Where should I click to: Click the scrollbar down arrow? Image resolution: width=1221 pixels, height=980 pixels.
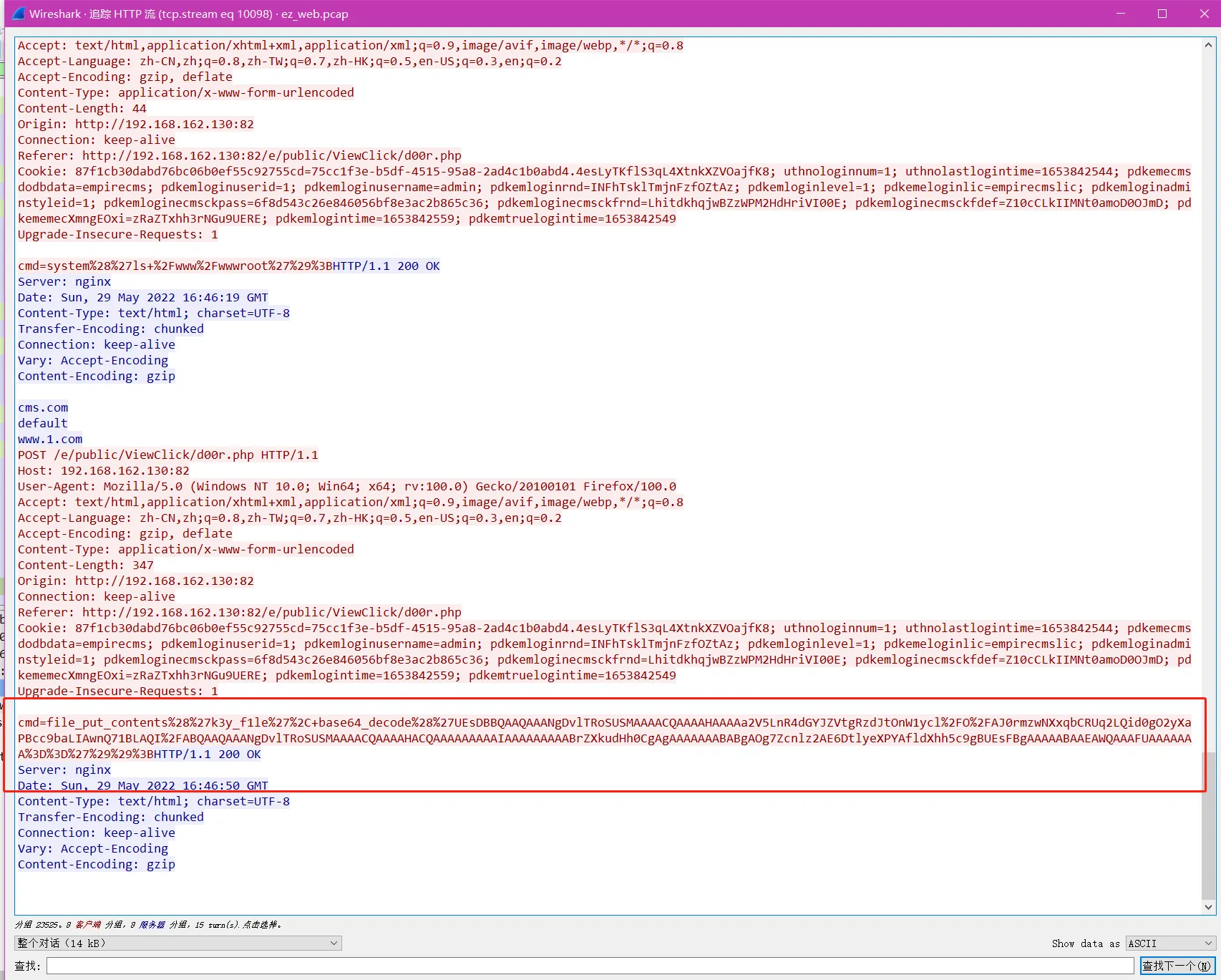(x=1208, y=907)
